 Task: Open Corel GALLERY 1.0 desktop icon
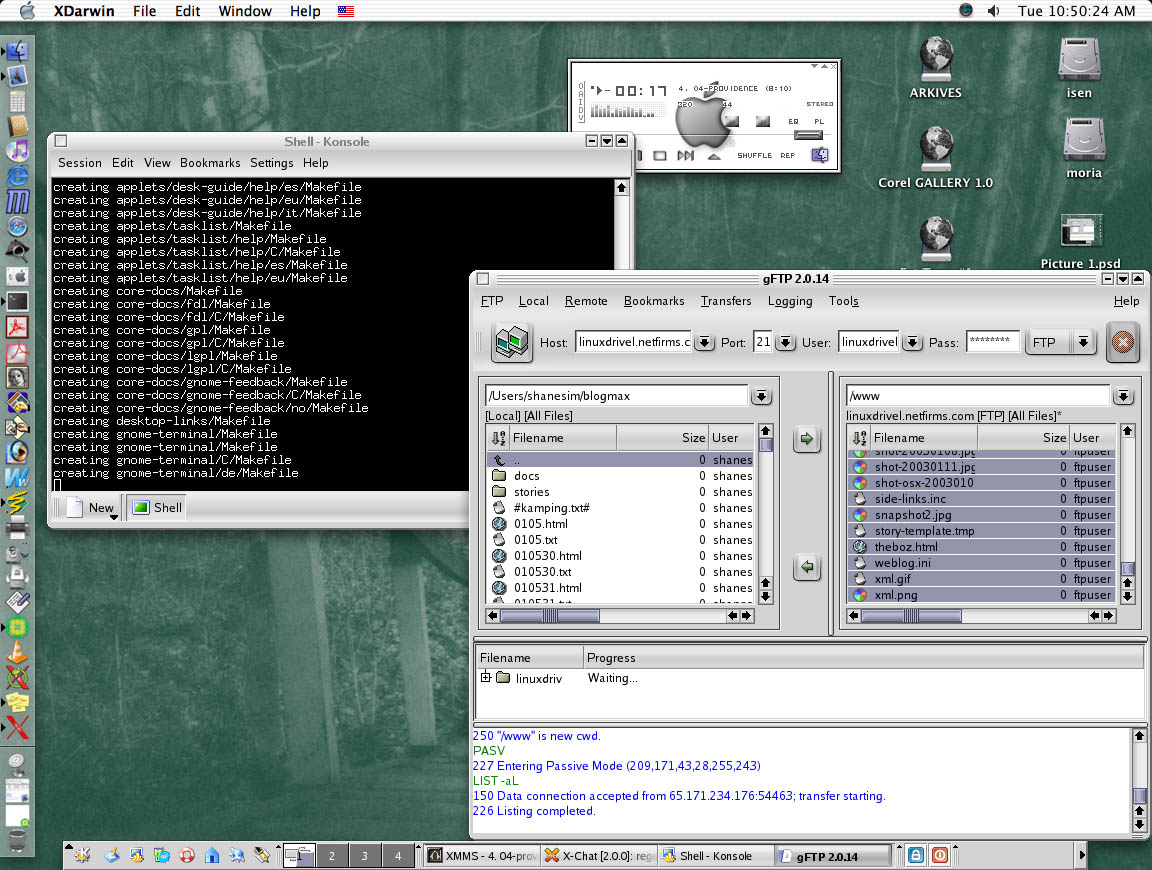click(x=935, y=157)
